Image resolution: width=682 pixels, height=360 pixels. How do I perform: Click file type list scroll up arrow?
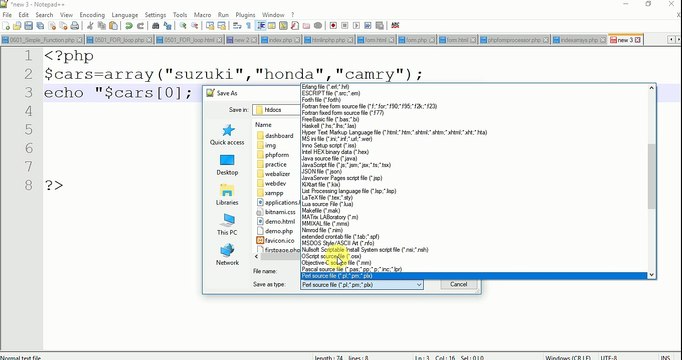652,88
